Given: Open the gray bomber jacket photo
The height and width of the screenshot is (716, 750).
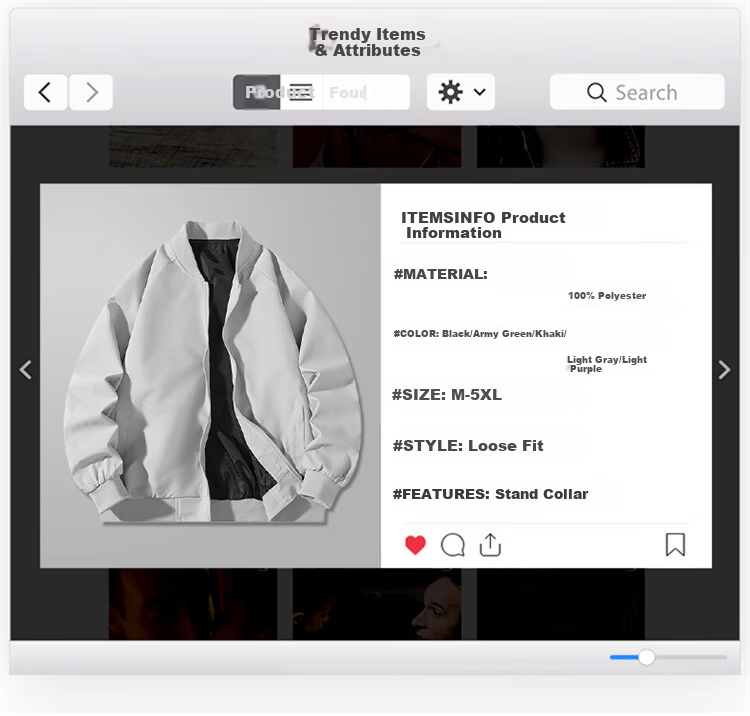Looking at the screenshot, I should point(210,375).
